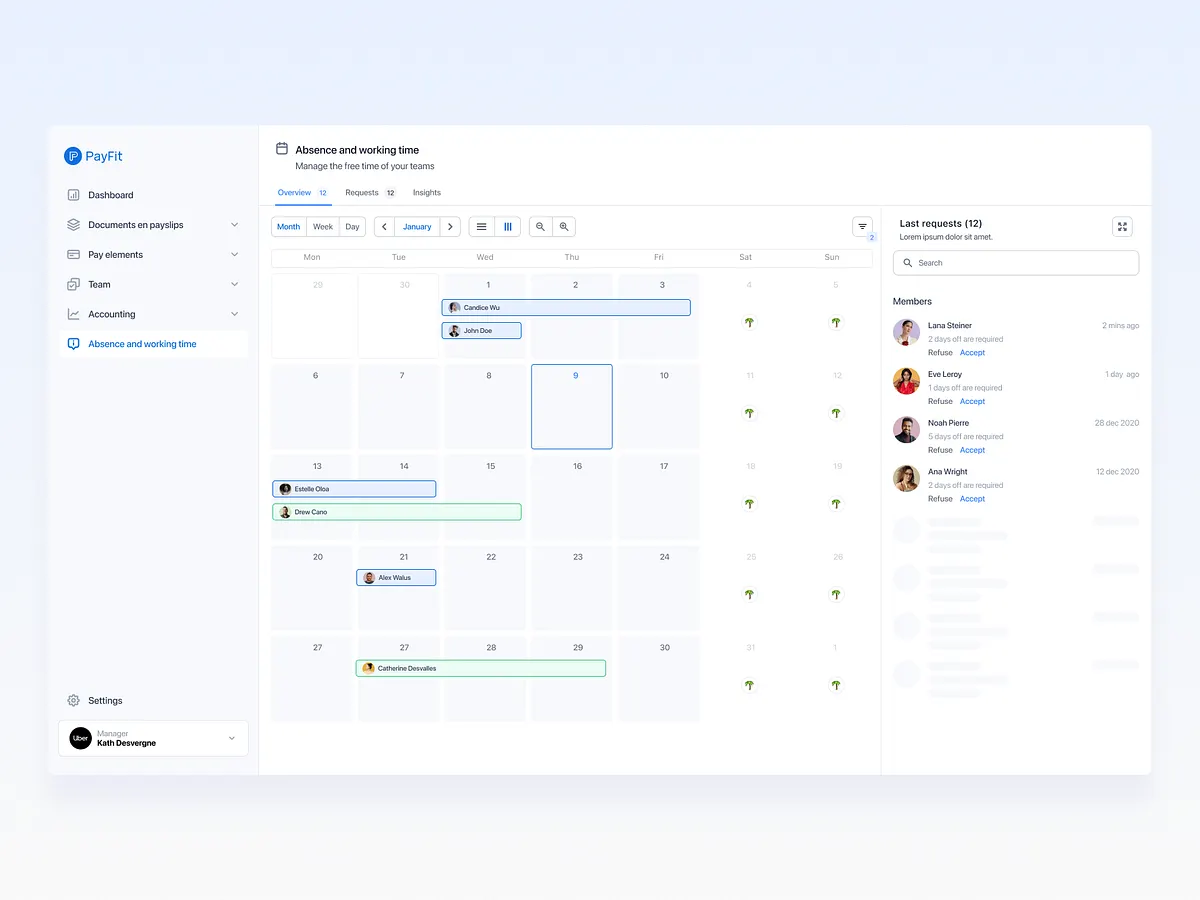Select the Month view toggle
1200x900 pixels.
point(288,226)
